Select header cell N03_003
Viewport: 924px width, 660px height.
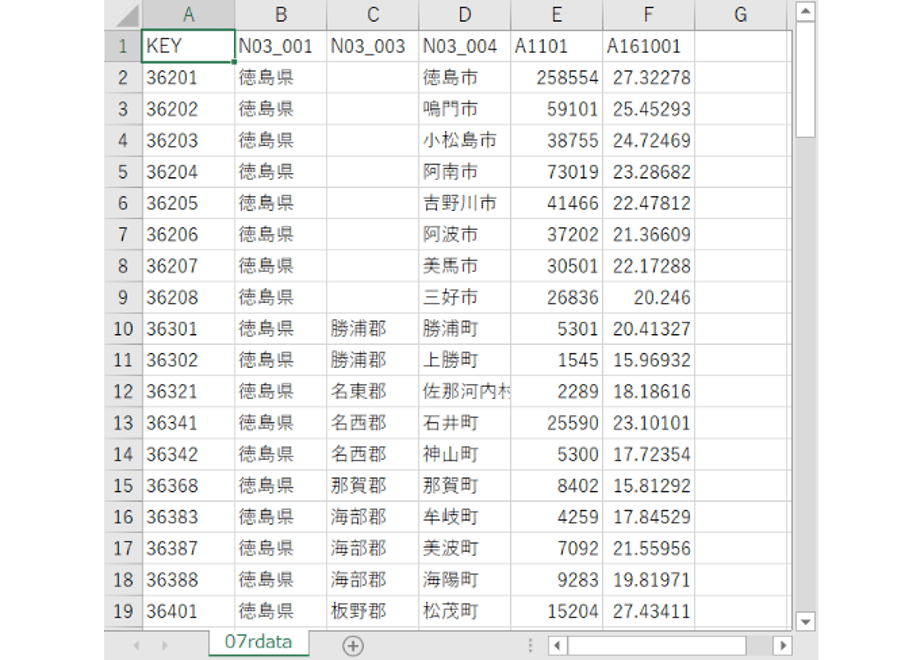[372, 46]
